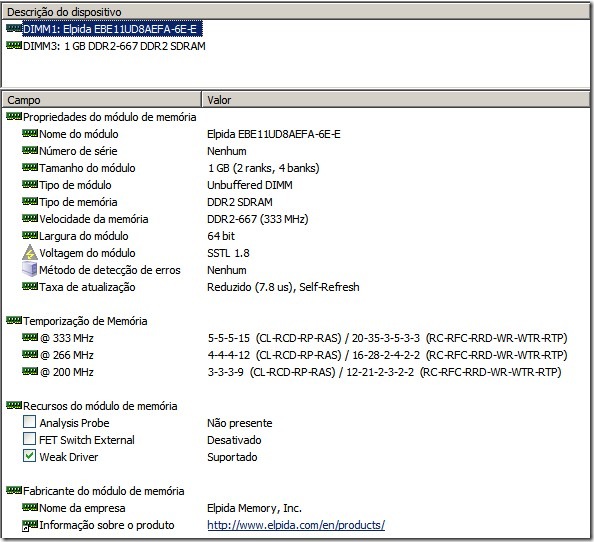This screenshot has width=594, height=542.
Task: Select the SSTL 1.8 value
Action: click(228, 253)
